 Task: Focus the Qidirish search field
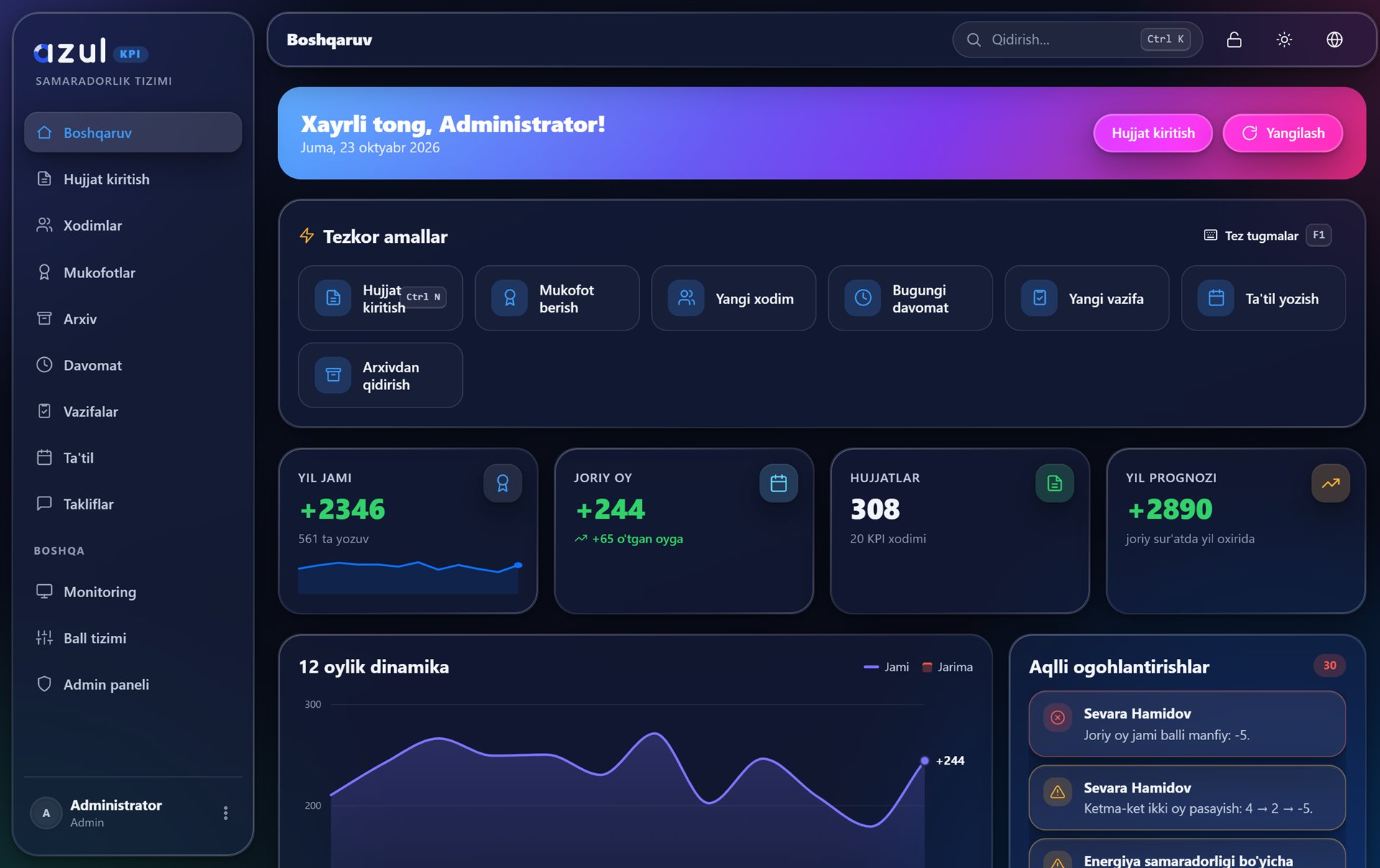1077,40
